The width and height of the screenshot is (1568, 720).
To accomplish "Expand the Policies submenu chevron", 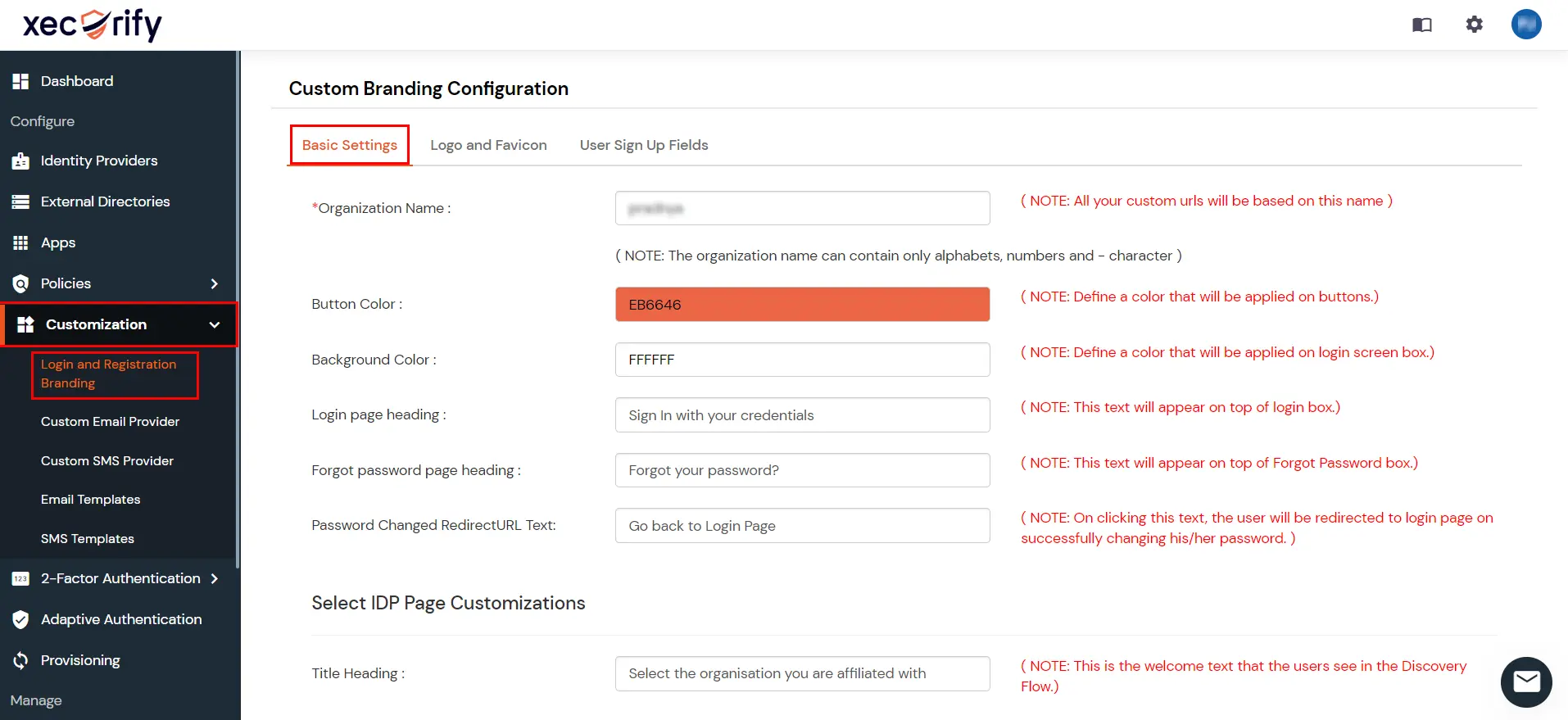I will 215,283.
